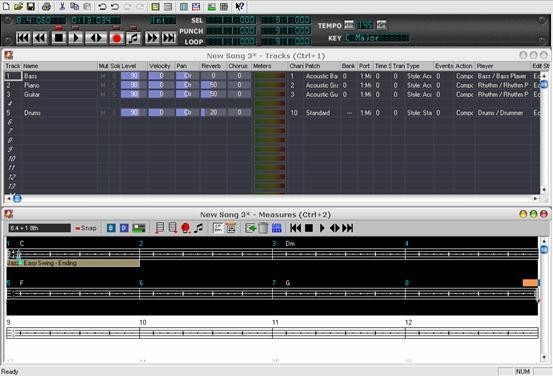Click the teal columns view icon in top toolbar
Viewport: 553px width, 376px height.
tap(184, 6)
